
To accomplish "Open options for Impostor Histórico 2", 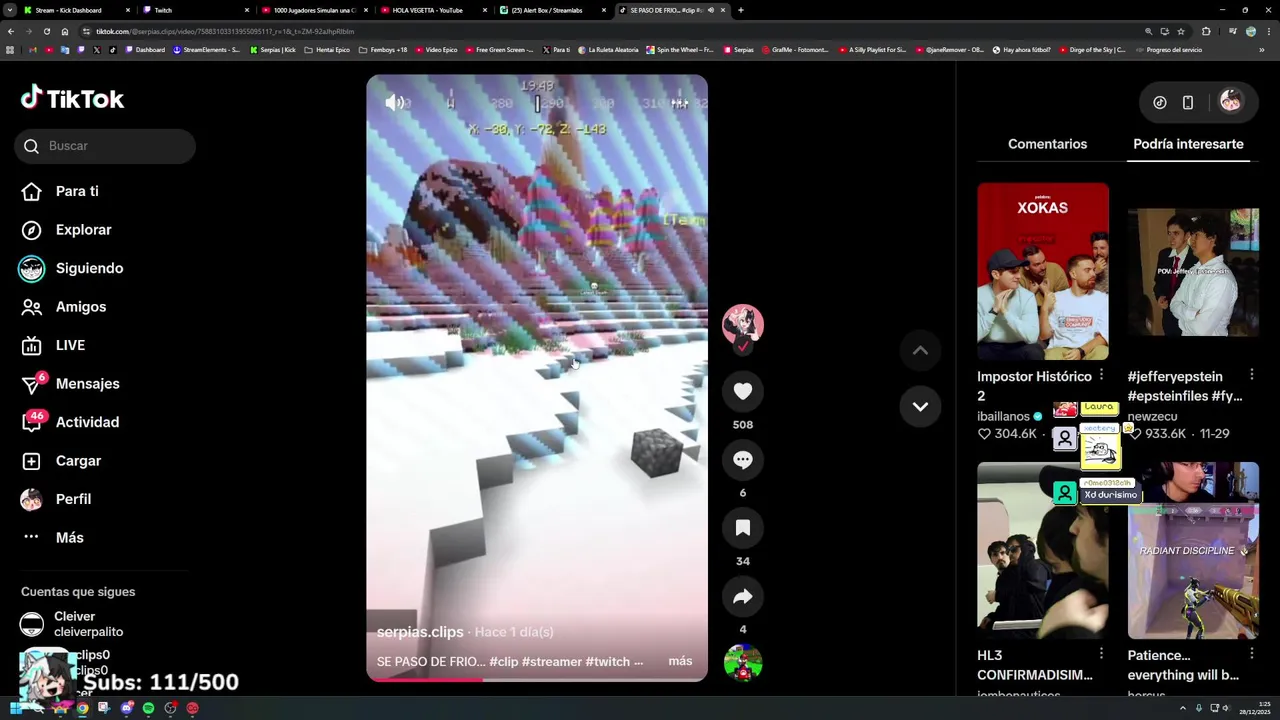I will click(x=1101, y=375).
